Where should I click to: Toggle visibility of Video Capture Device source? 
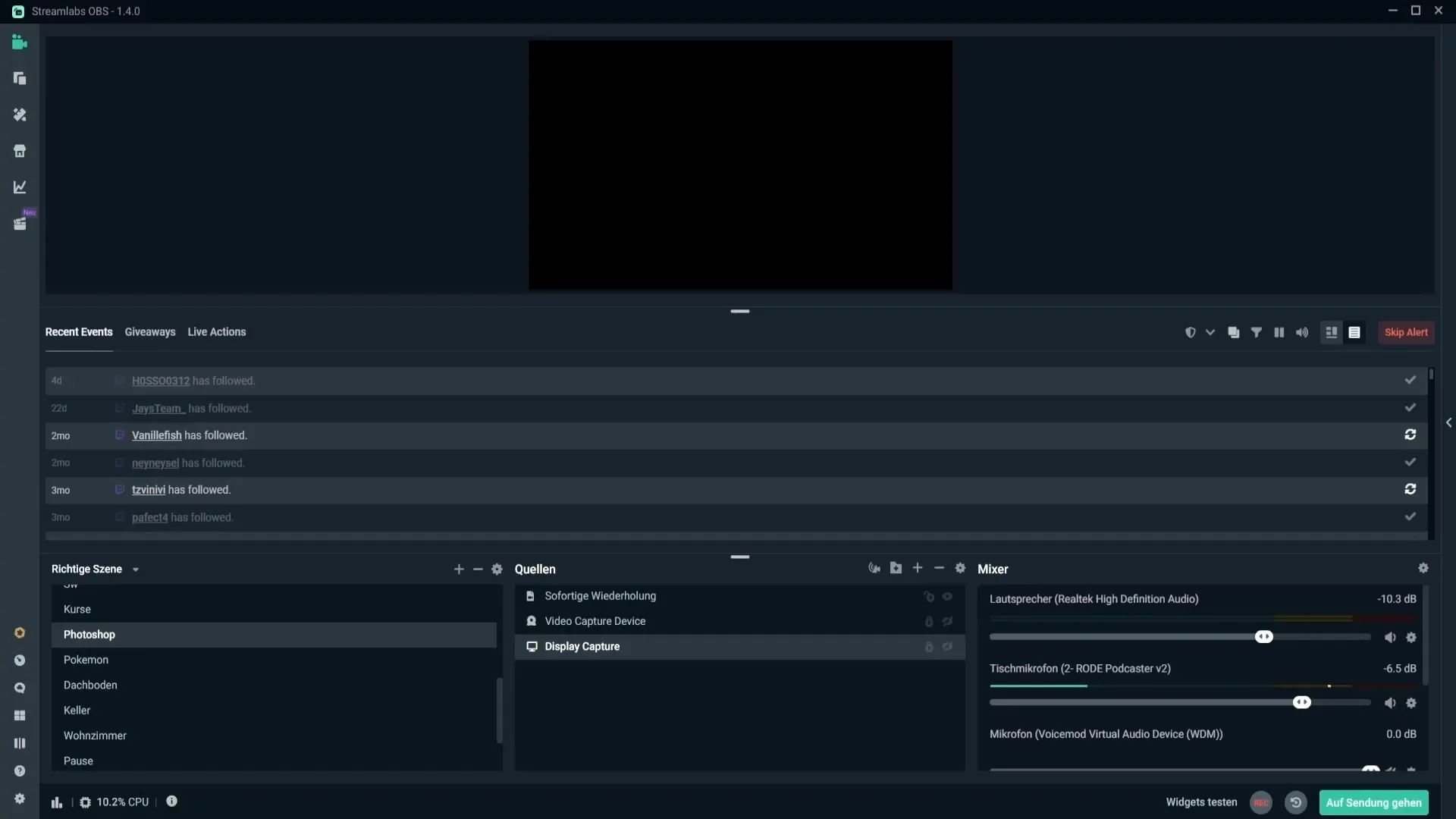click(x=948, y=622)
